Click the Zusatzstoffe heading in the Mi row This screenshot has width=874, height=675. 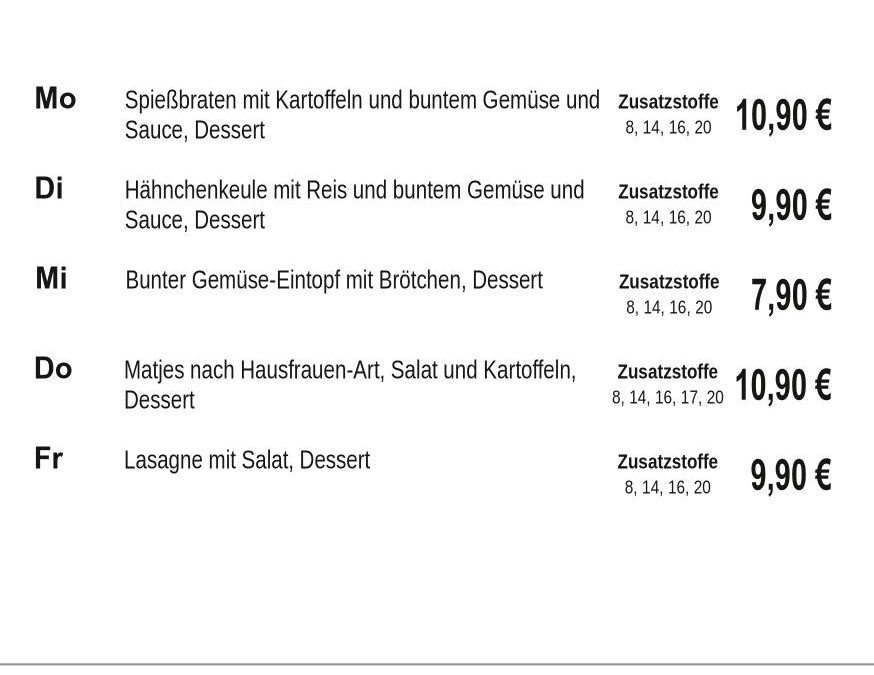click(669, 282)
